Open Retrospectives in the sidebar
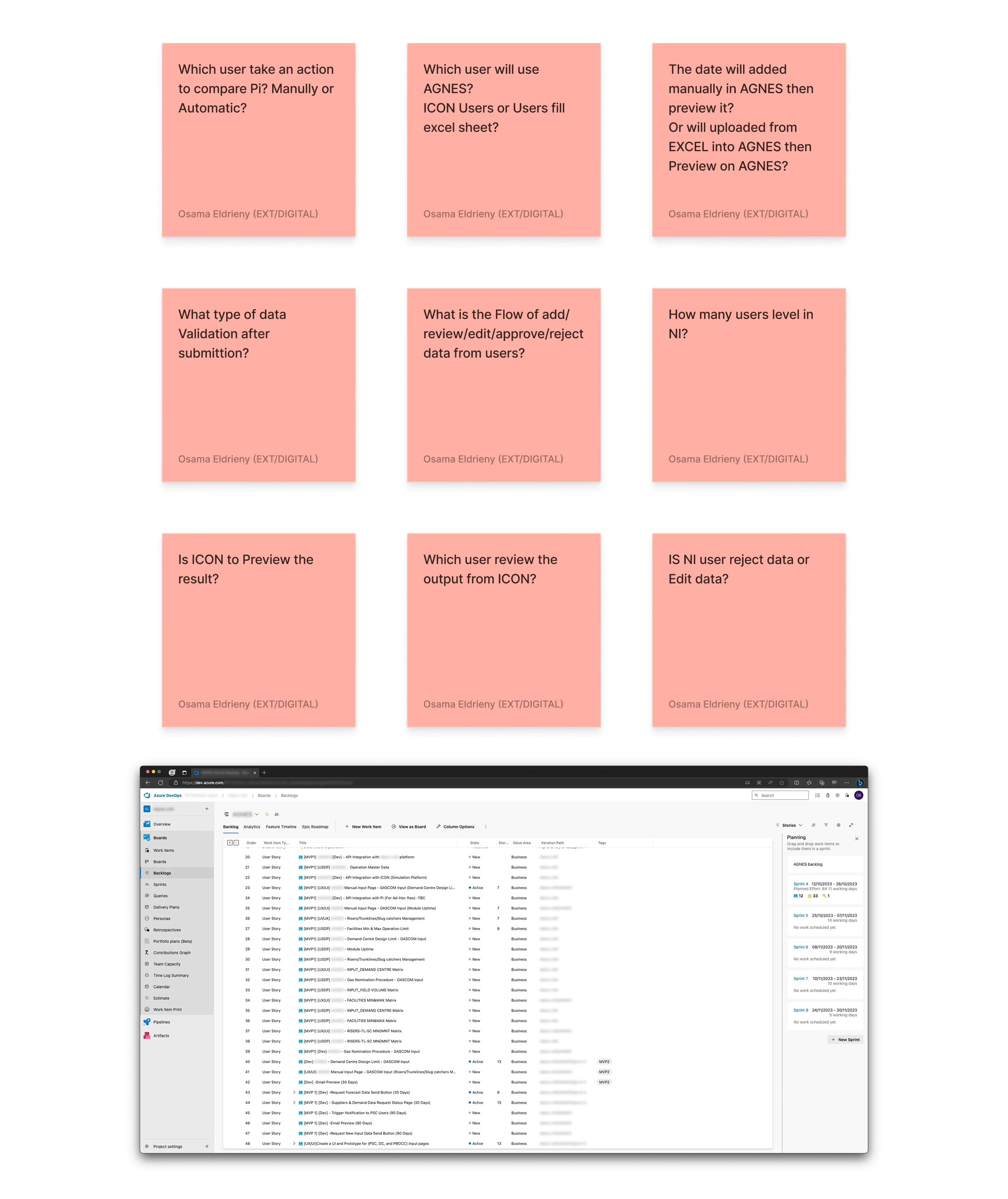 coord(167,930)
